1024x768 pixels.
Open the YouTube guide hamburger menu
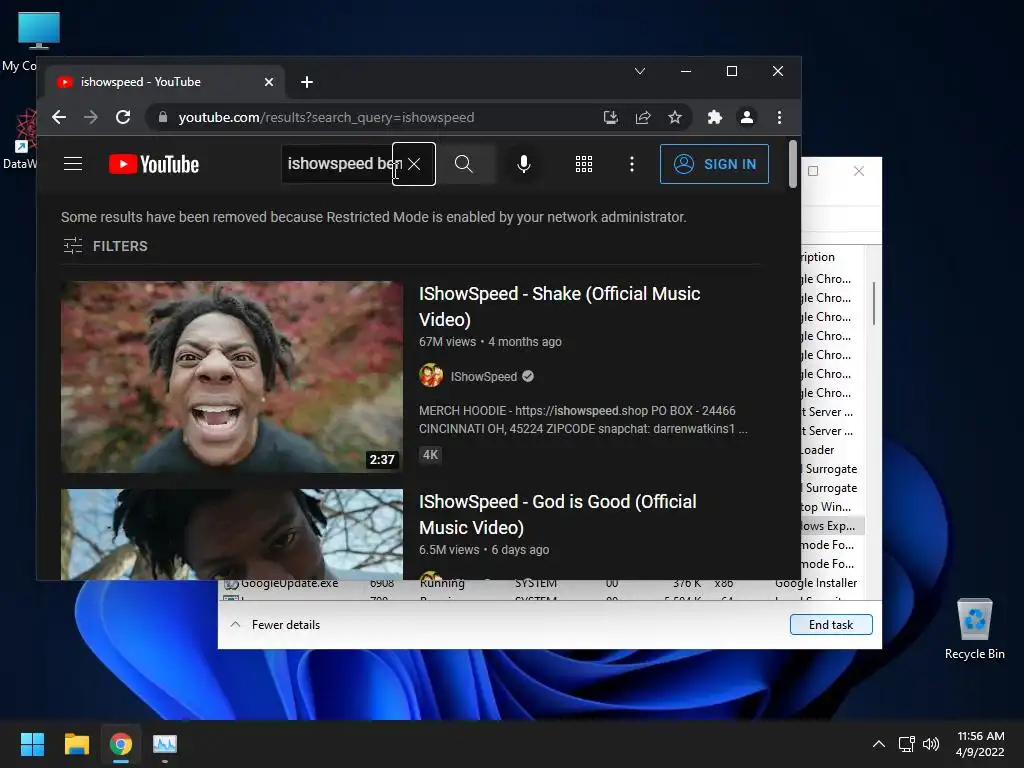pos(73,164)
